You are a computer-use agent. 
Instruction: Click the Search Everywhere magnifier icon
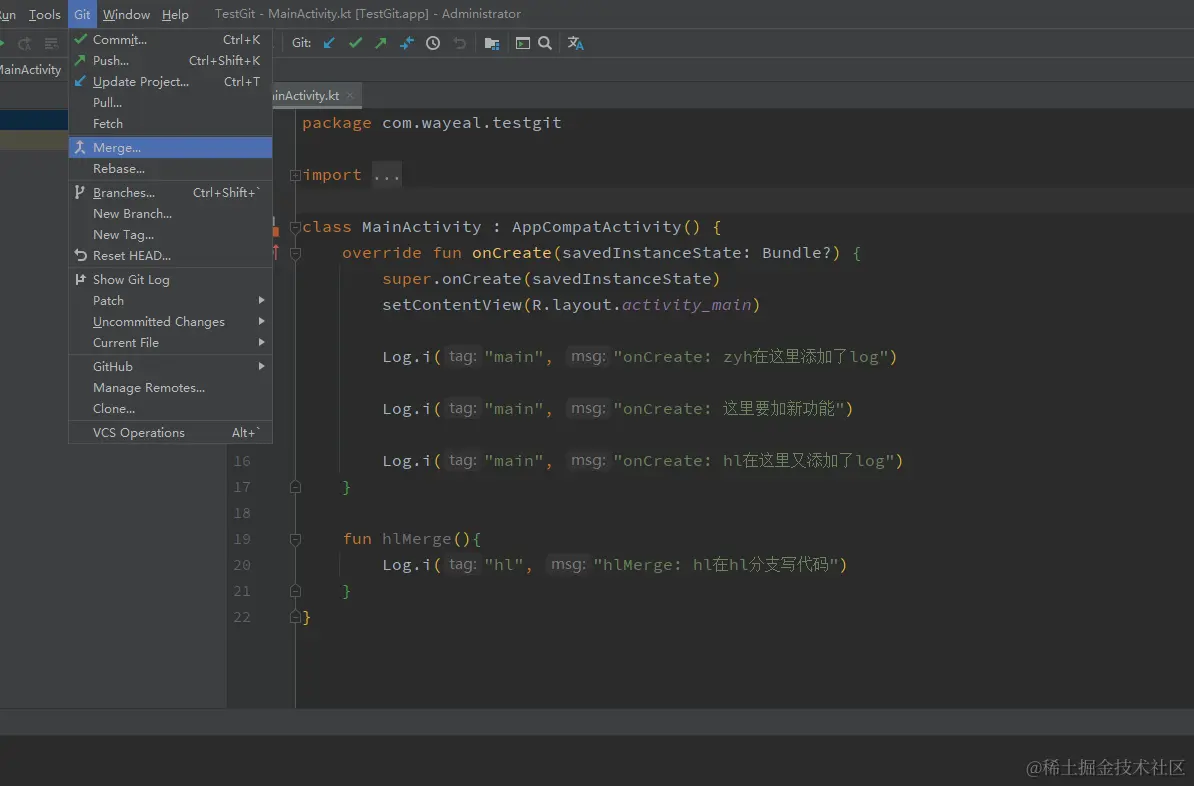click(x=545, y=43)
